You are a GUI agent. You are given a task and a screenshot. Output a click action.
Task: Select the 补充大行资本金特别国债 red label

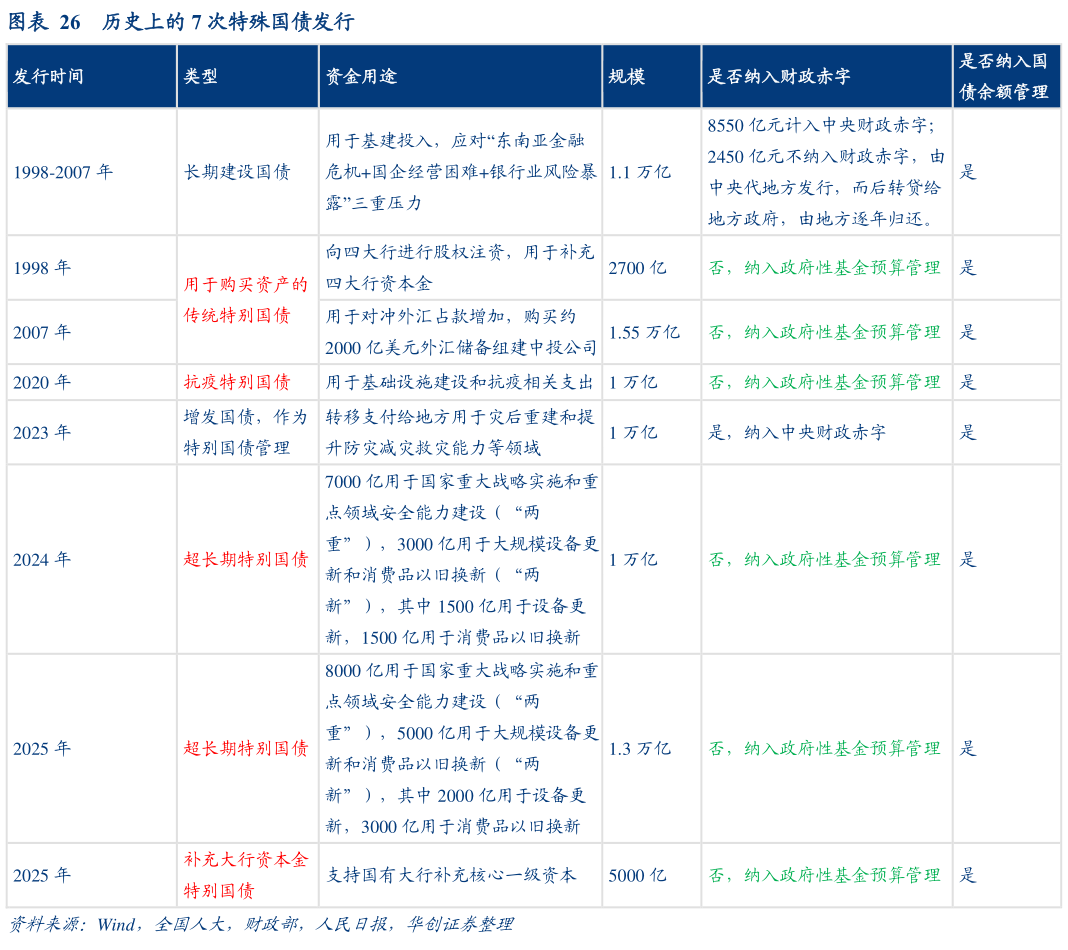(x=245, y=874)
